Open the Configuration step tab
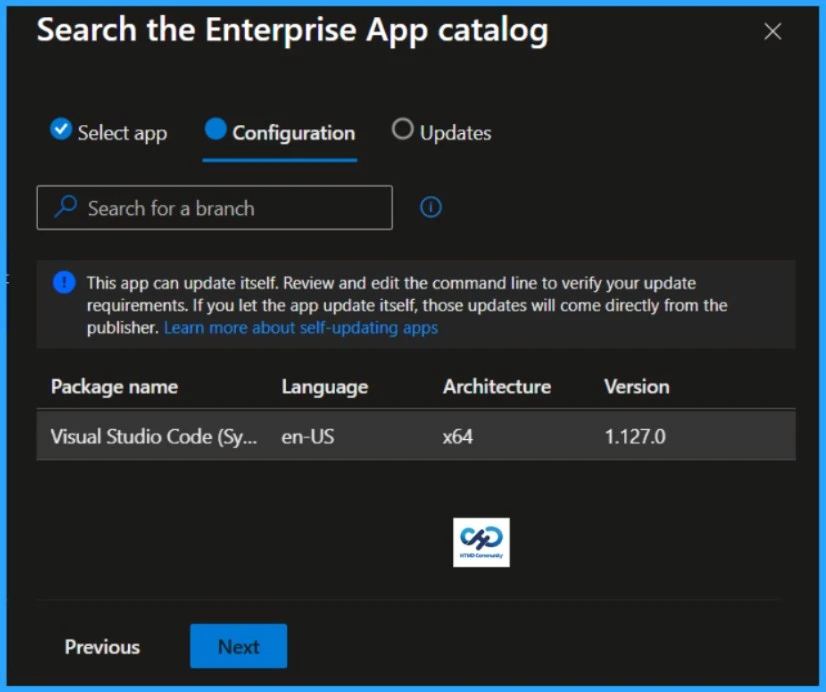Image resolution: width=826 pixels, height=692 pixels. [280, 133]
